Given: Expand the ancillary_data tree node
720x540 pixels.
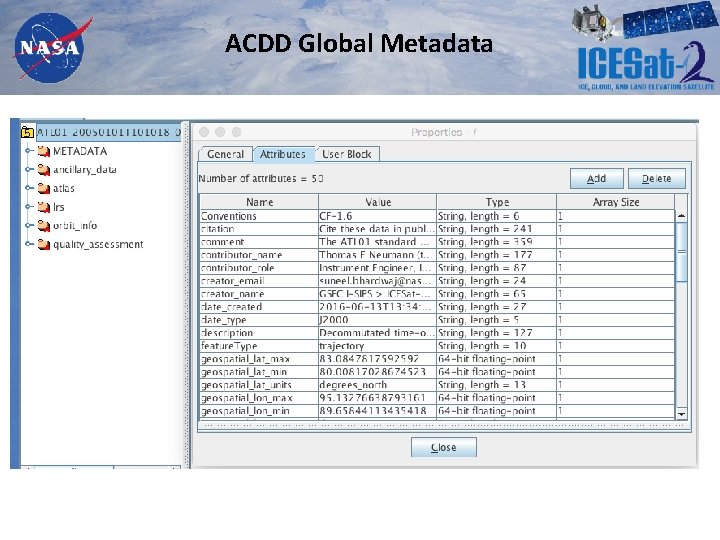Looking at the screenshot, I should [x=29, y=169].
